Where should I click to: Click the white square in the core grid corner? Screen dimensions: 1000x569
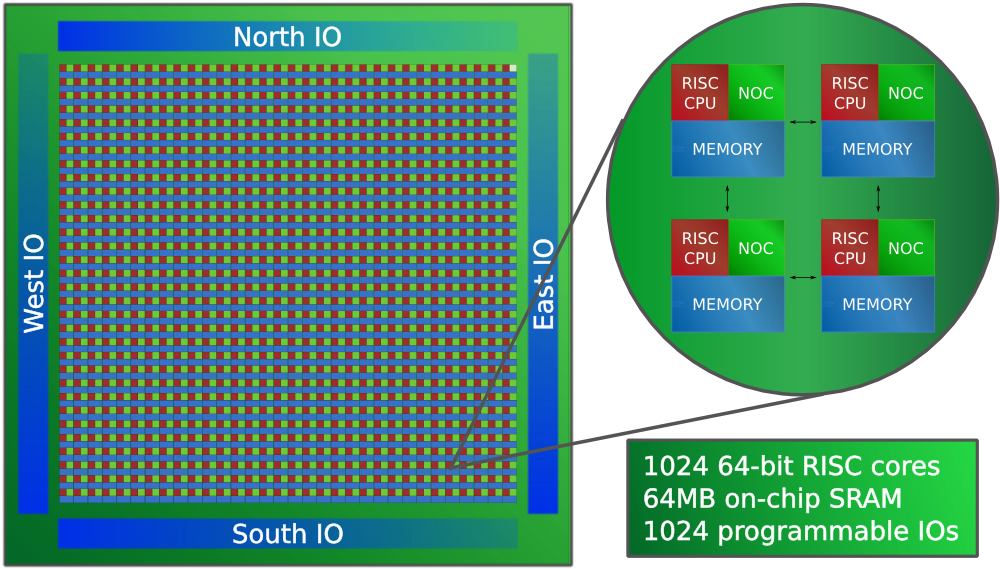click(513, 68)
